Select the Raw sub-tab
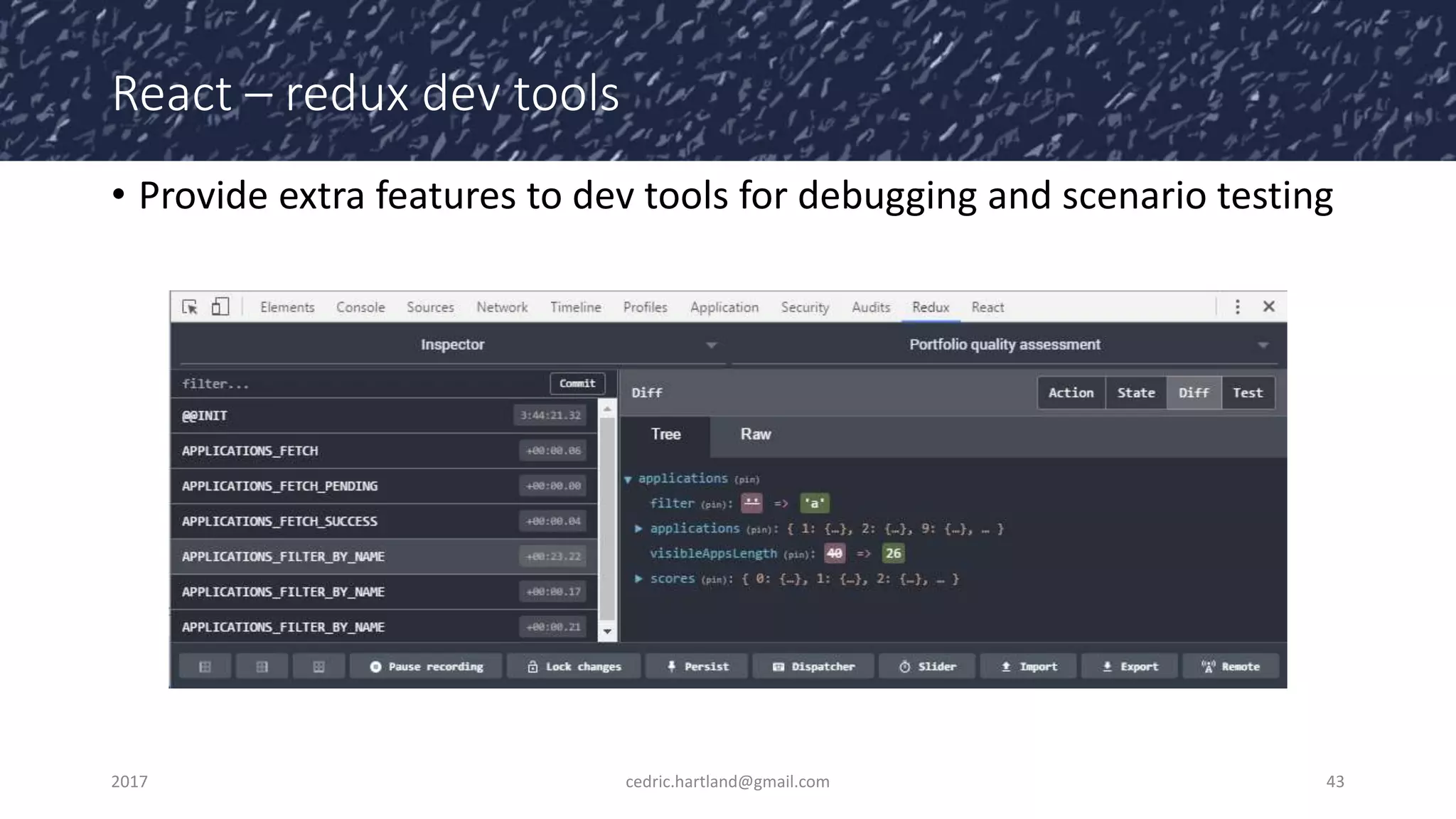Viewport: 1456px width, 819px height. [755, 434]
